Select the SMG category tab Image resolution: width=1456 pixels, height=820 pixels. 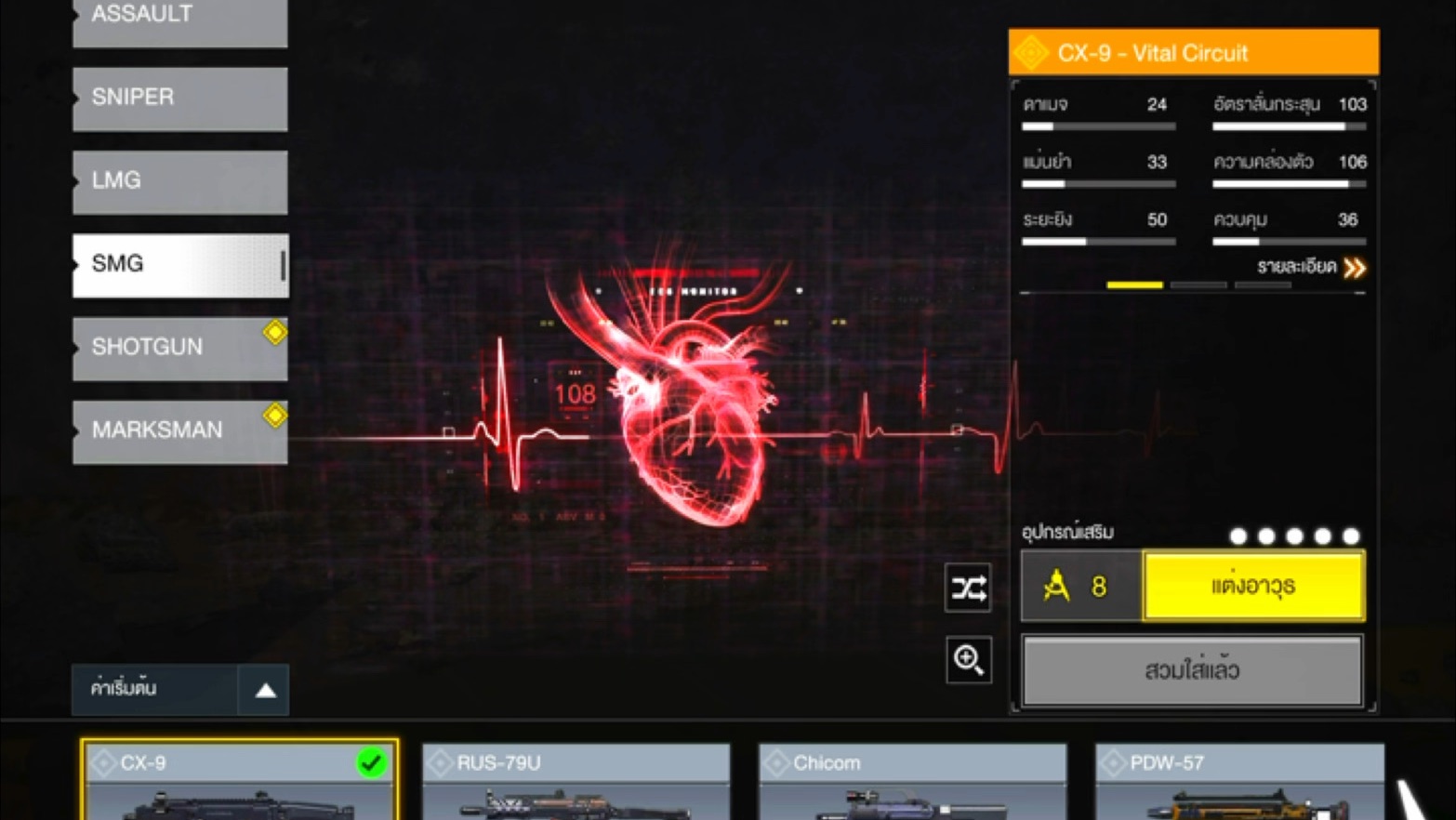click(180, 265)
